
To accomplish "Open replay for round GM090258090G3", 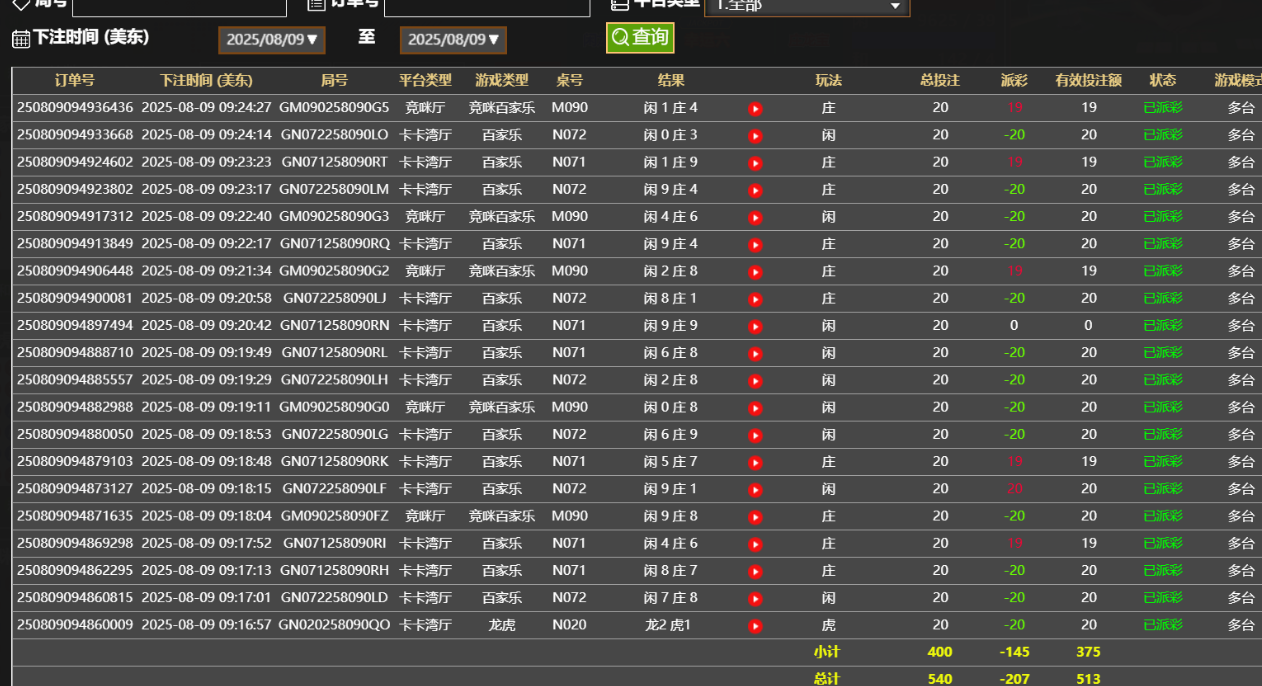I will pyautogui.click(x=755, y=216).
